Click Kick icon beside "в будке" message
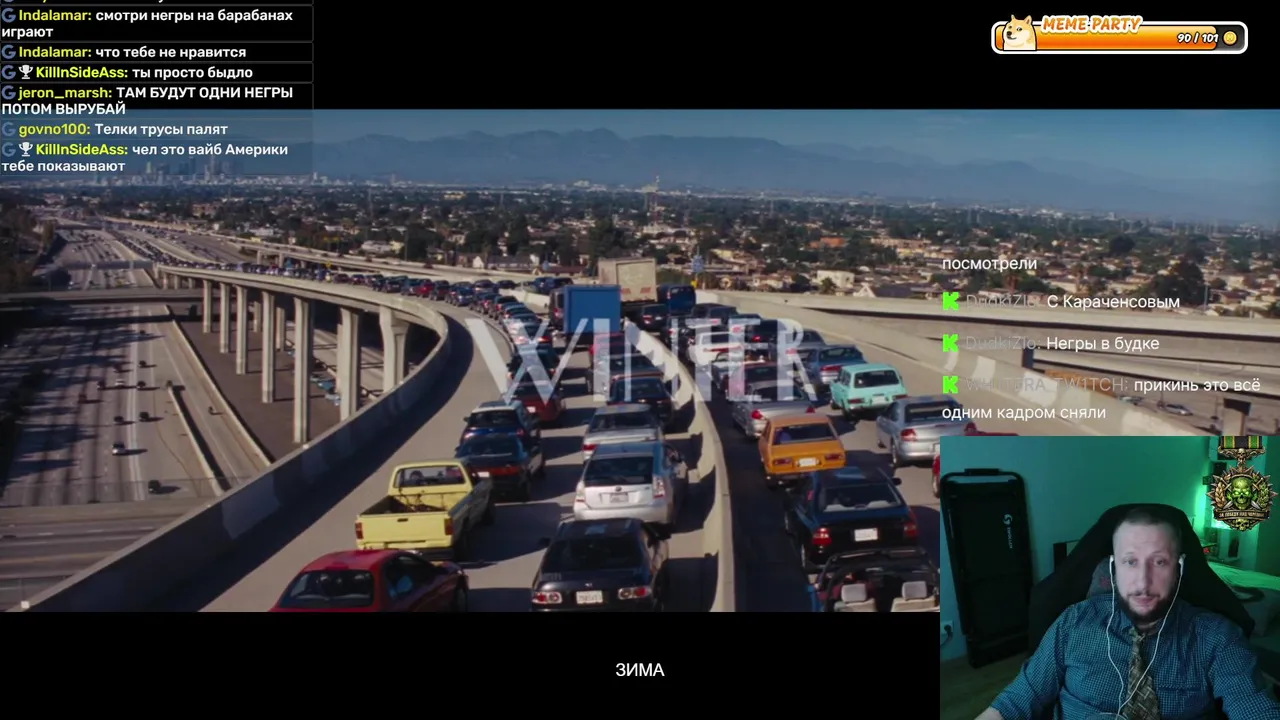Screen dimensions: 1280x720 point(950,343)
